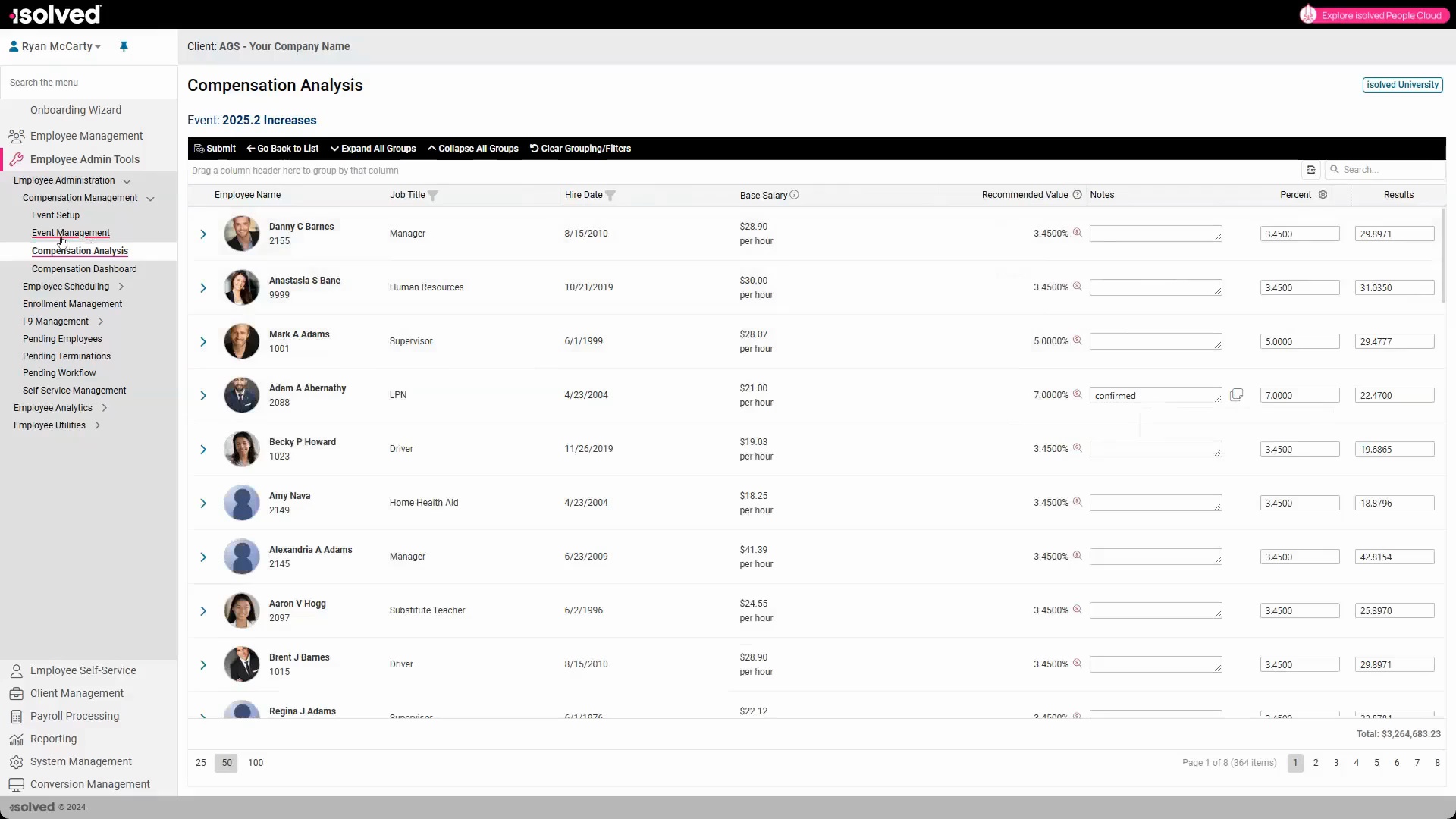Screen dimensions: 1456x819
Task: Click the export icon next to the Search box
Action: pyautogui.click(x=1311, y=170)
